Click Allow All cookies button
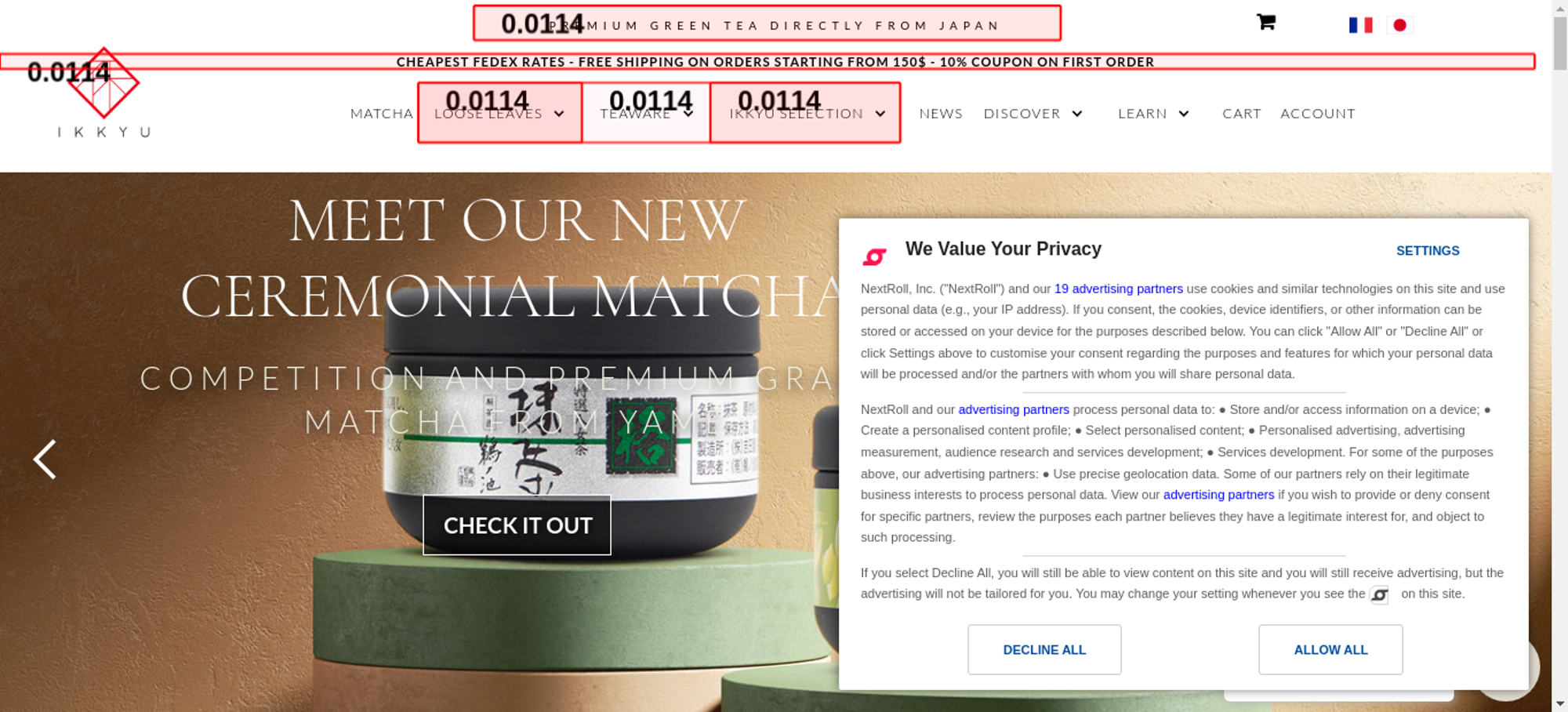Viewport: 1568px width, 712px height. pos(1330,650)
